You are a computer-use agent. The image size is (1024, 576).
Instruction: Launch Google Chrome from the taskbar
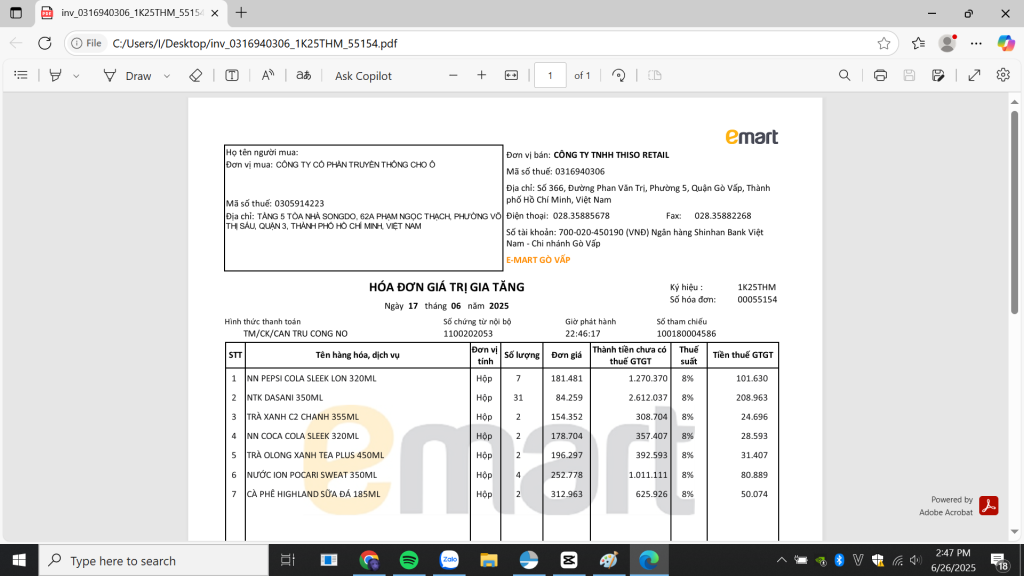click(x=369, y=560)
